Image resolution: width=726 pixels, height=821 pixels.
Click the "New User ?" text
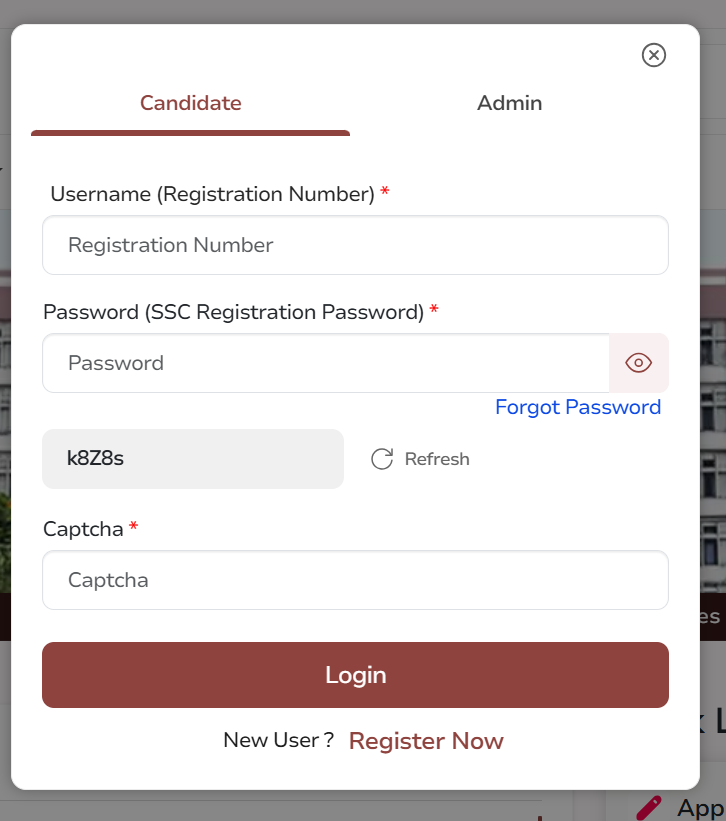[278, 740]
